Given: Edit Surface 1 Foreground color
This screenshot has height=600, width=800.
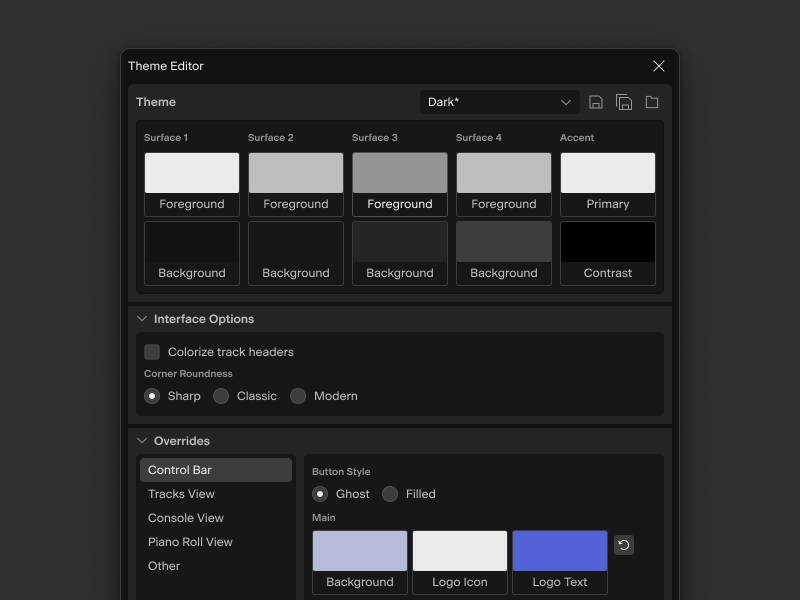Looking at the screenshot, I should click(192, 184).
